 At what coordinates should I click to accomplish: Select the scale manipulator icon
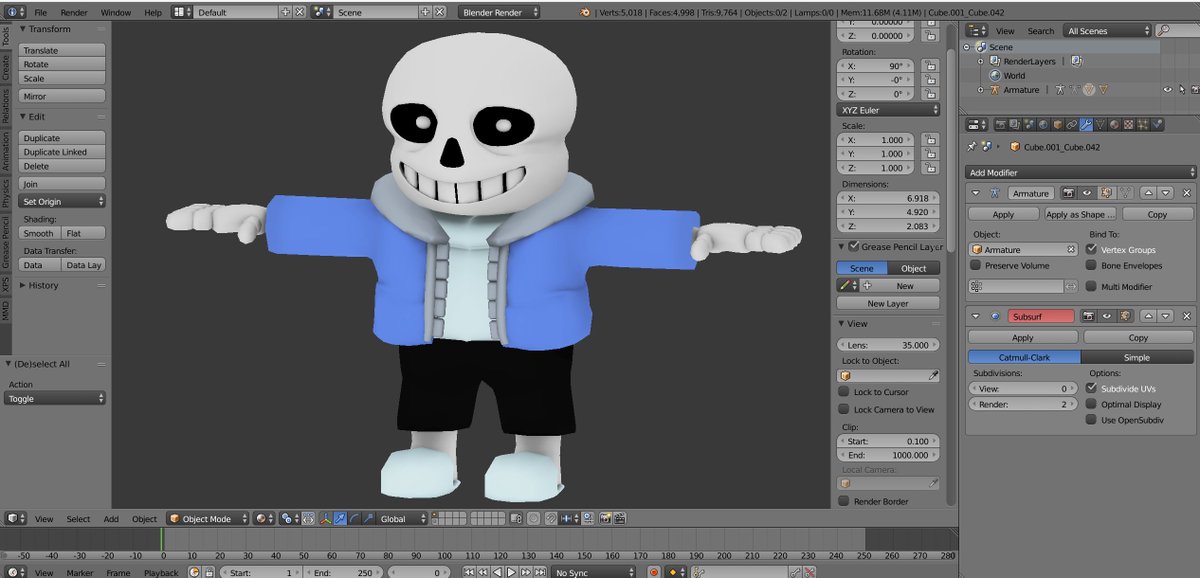367,519
